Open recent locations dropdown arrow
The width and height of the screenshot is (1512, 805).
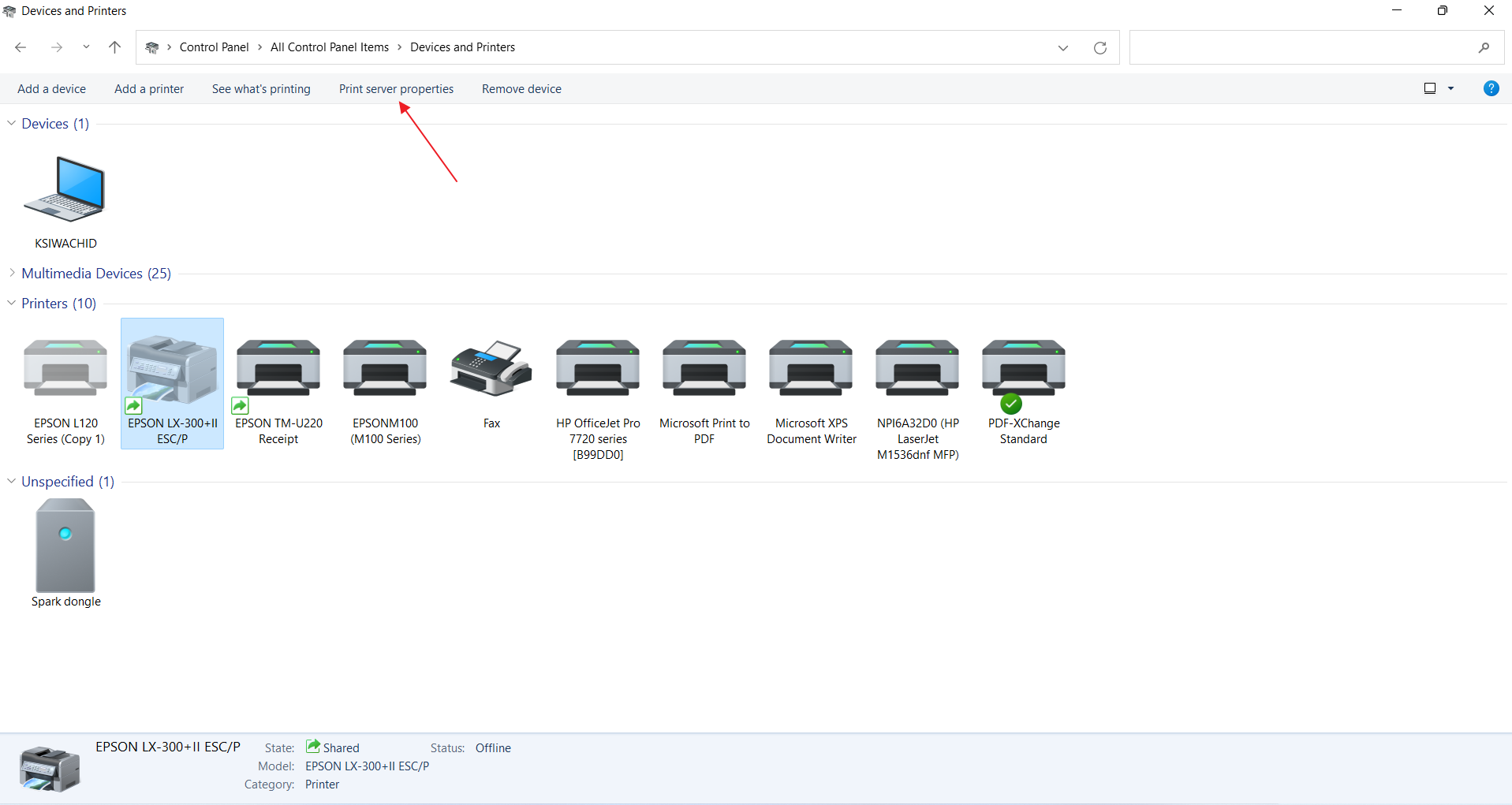(x=86, y=47)
